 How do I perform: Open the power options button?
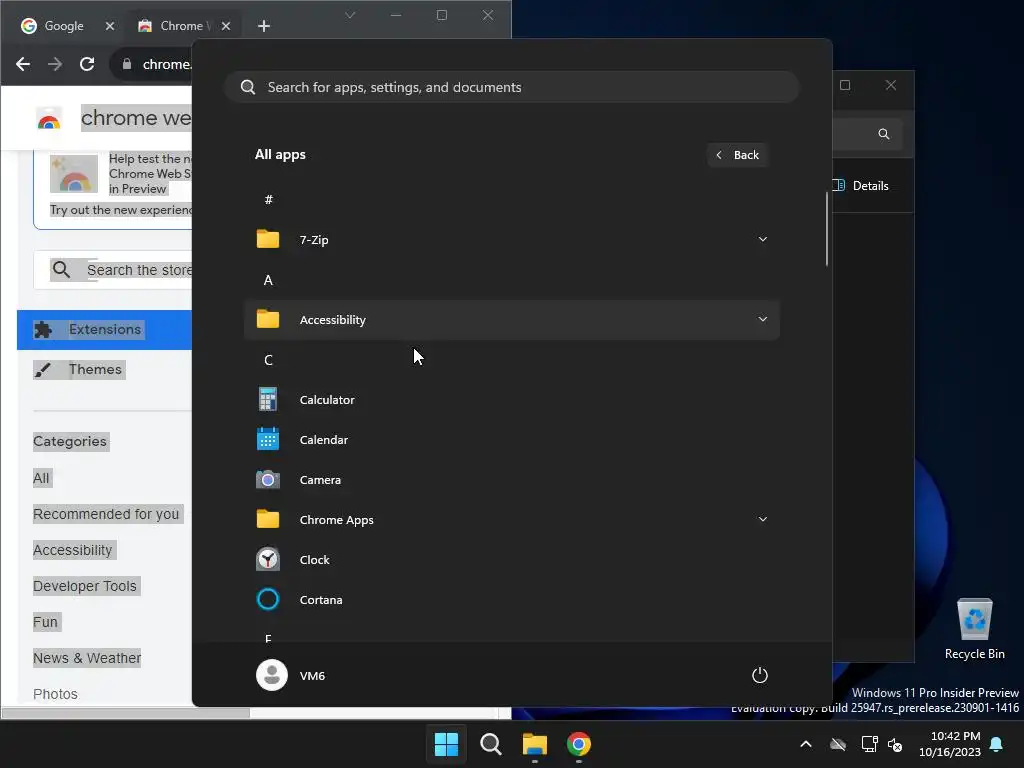(760, 675)
